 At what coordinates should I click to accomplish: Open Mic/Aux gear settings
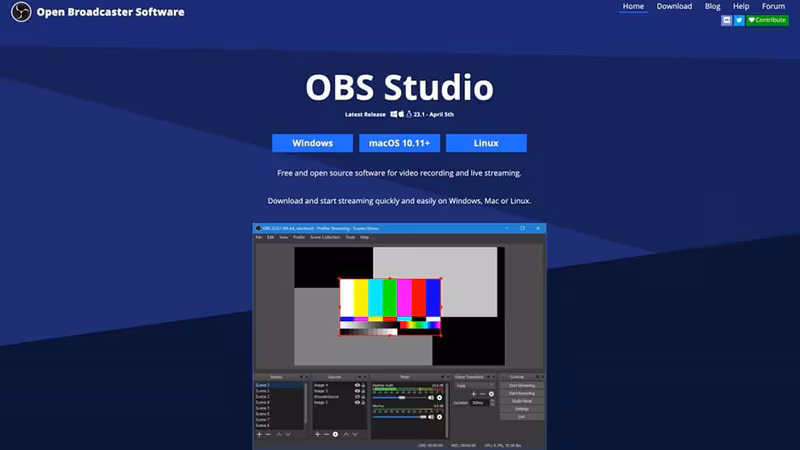[439, 417]
